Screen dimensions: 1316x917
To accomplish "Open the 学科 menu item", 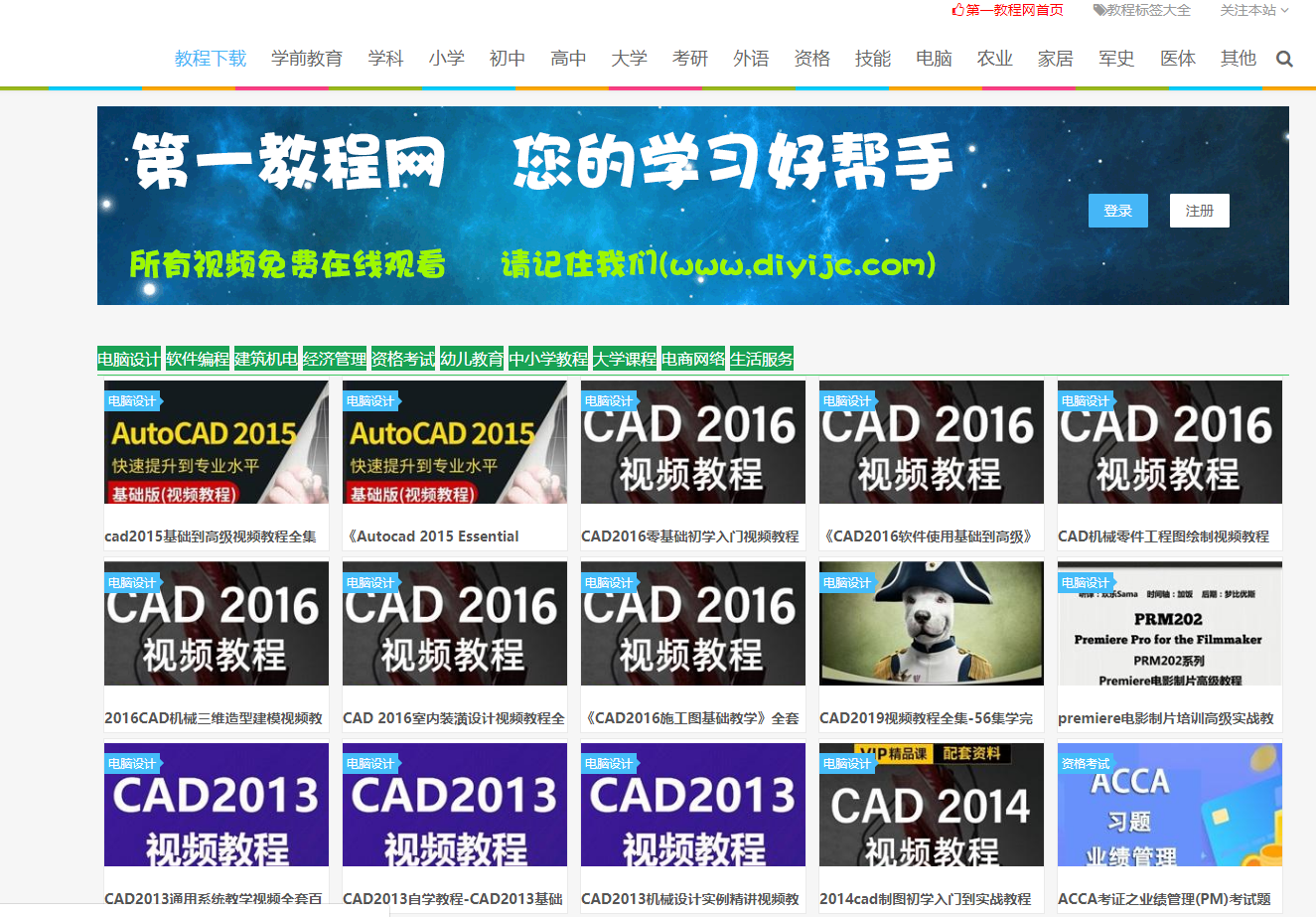I will [x=385, y=59].
